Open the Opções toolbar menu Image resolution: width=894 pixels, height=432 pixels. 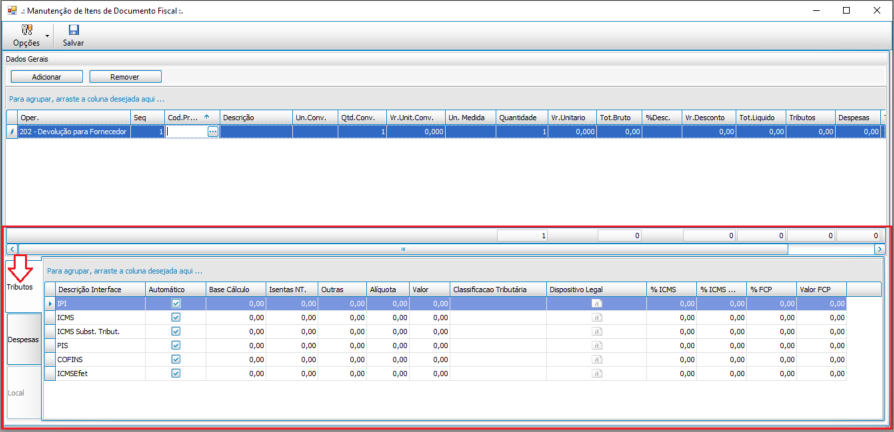pyautogui.click(x=27, y=36)
